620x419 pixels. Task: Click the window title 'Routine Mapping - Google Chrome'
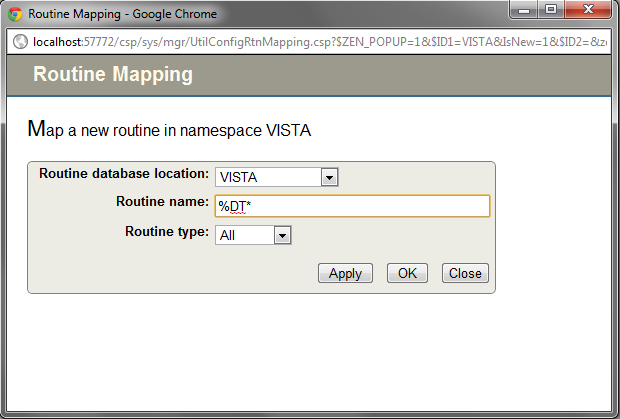tap(122, 15)
